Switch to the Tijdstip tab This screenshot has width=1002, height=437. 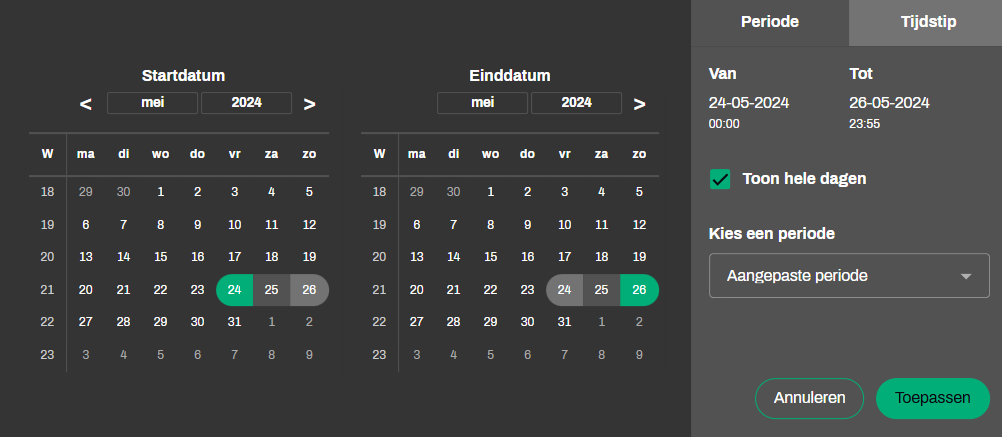point(925,22)
